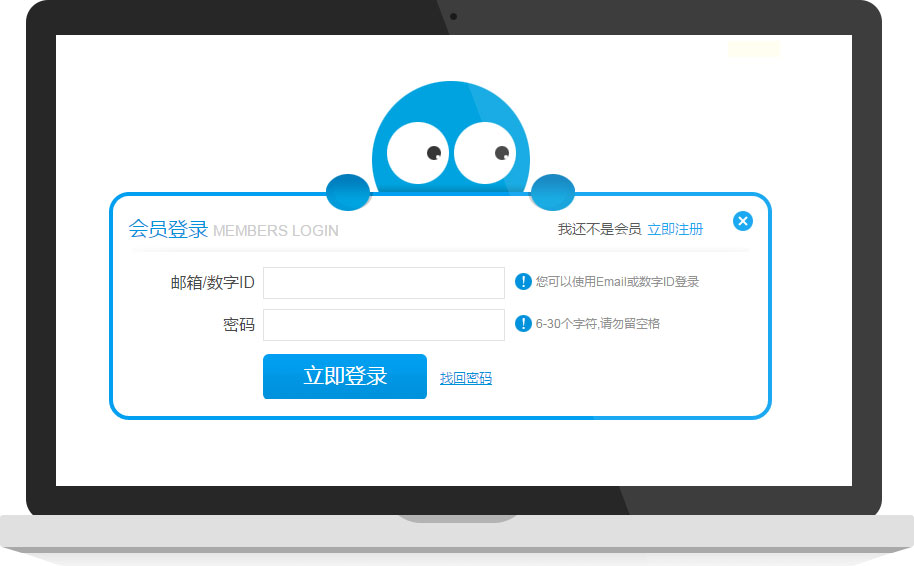
Task: Focus the 密码 password input field
Action: (x=384, y=325)
